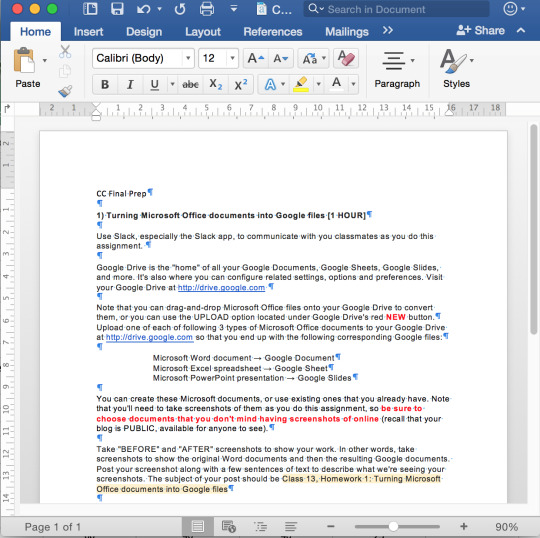Click the Copy icon
The image size is (540, 538).
coord(65,71)
